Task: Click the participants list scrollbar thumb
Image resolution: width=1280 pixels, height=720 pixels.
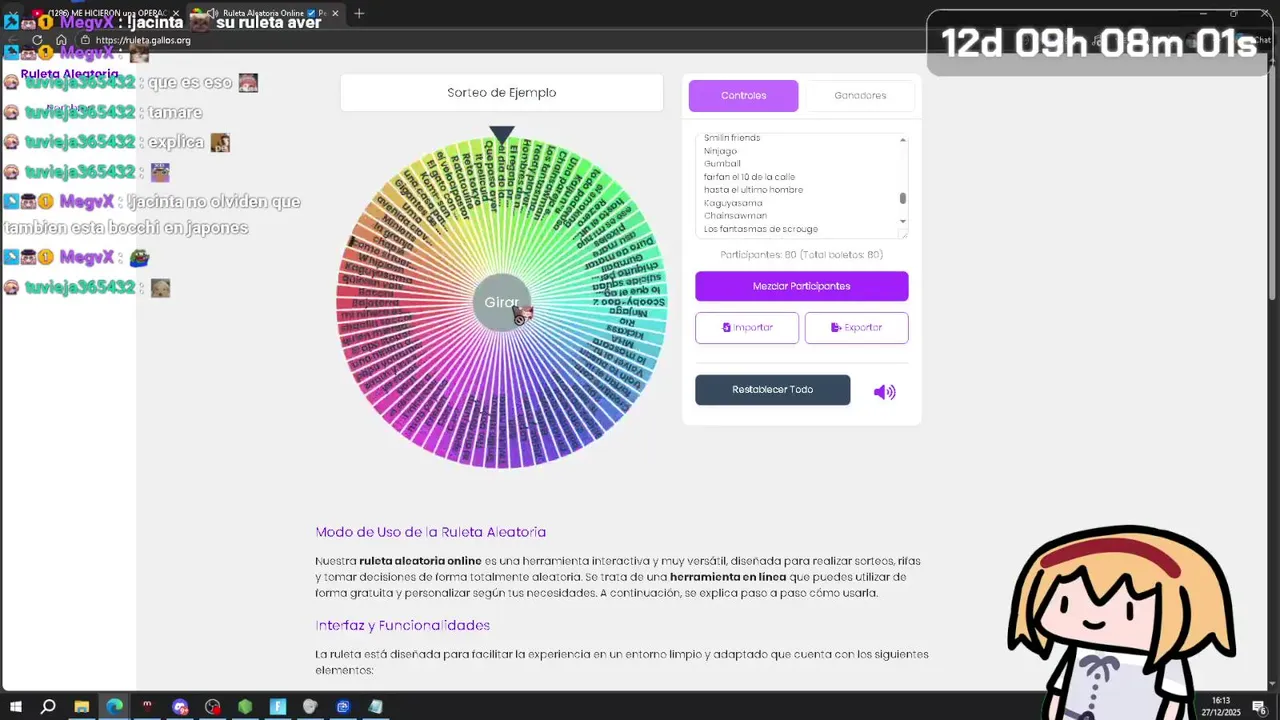Action: [903, 198]
